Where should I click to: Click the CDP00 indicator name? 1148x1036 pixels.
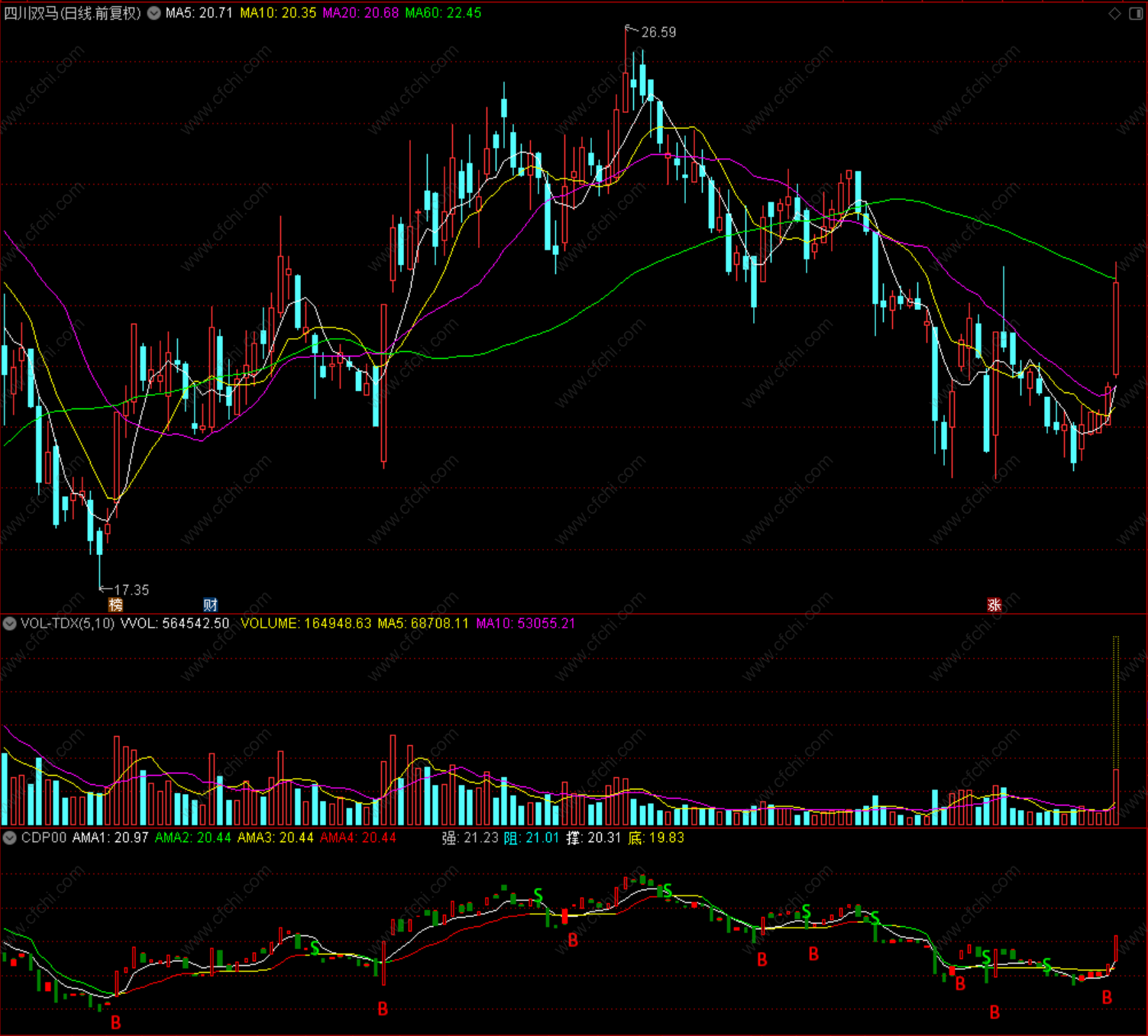pos(44,838)
